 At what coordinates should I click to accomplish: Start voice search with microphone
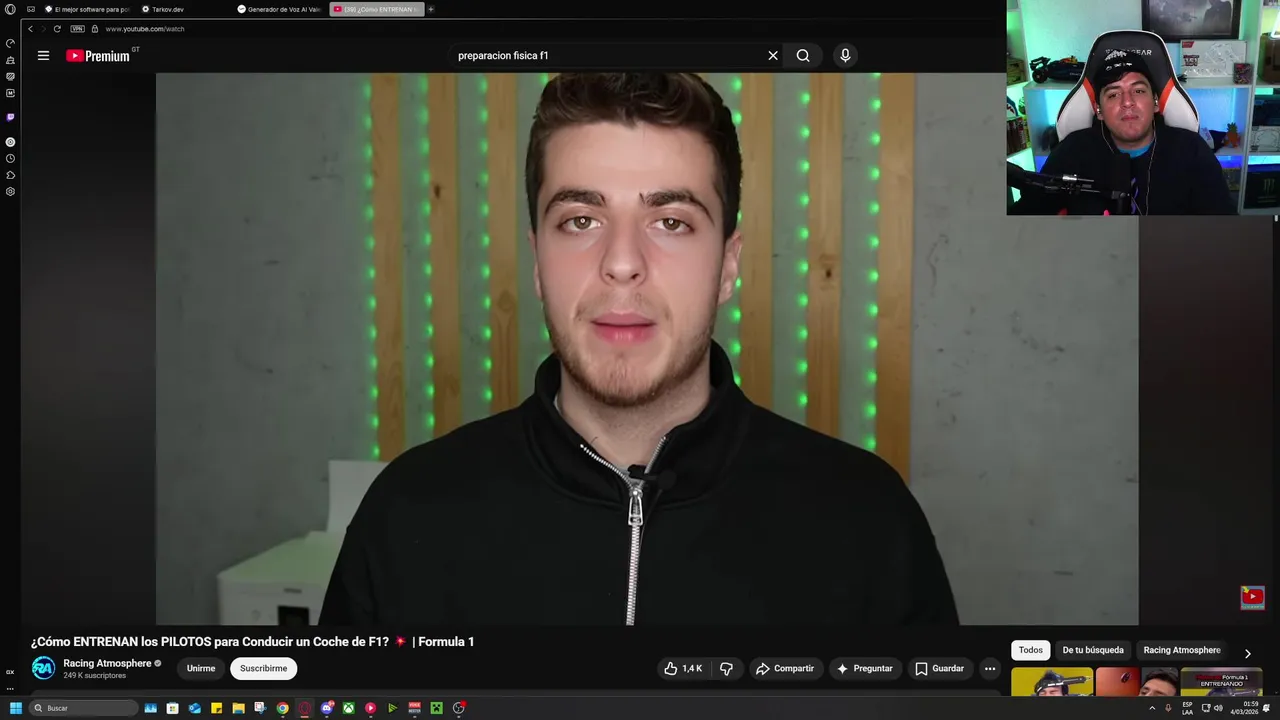pos(845,56)
